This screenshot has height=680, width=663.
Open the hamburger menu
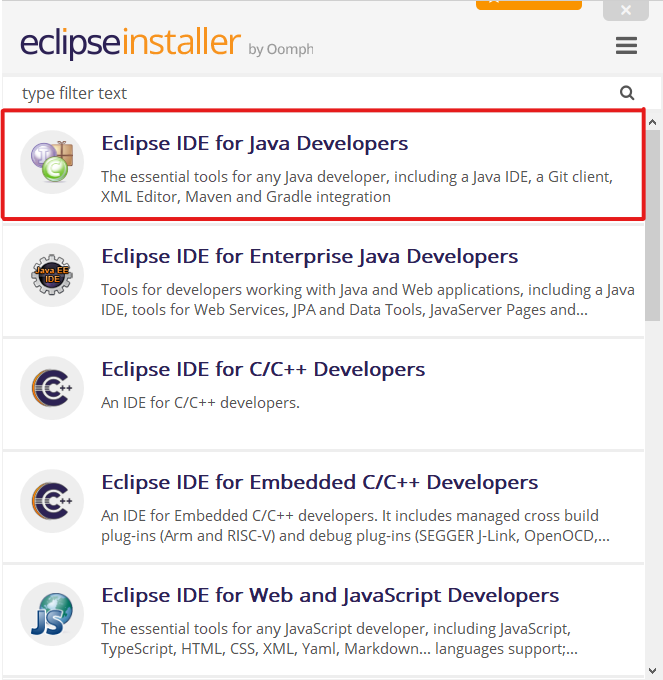[626, 46]
